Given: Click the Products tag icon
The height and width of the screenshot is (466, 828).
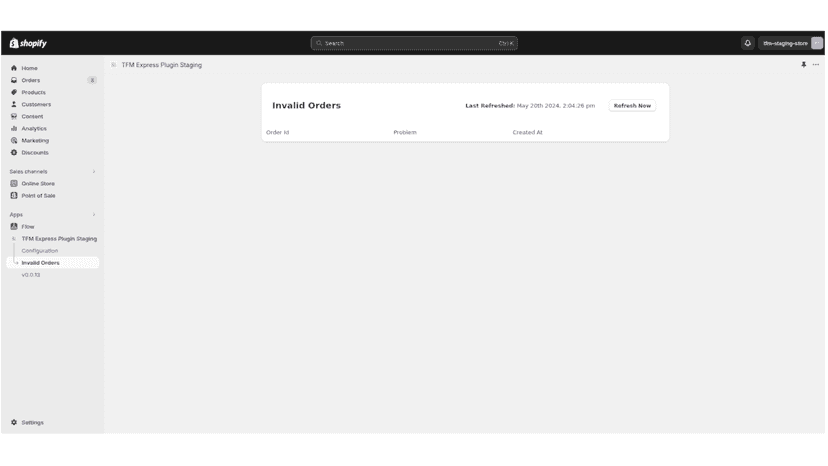Looking at the screenshot, I should click(14, 92).
